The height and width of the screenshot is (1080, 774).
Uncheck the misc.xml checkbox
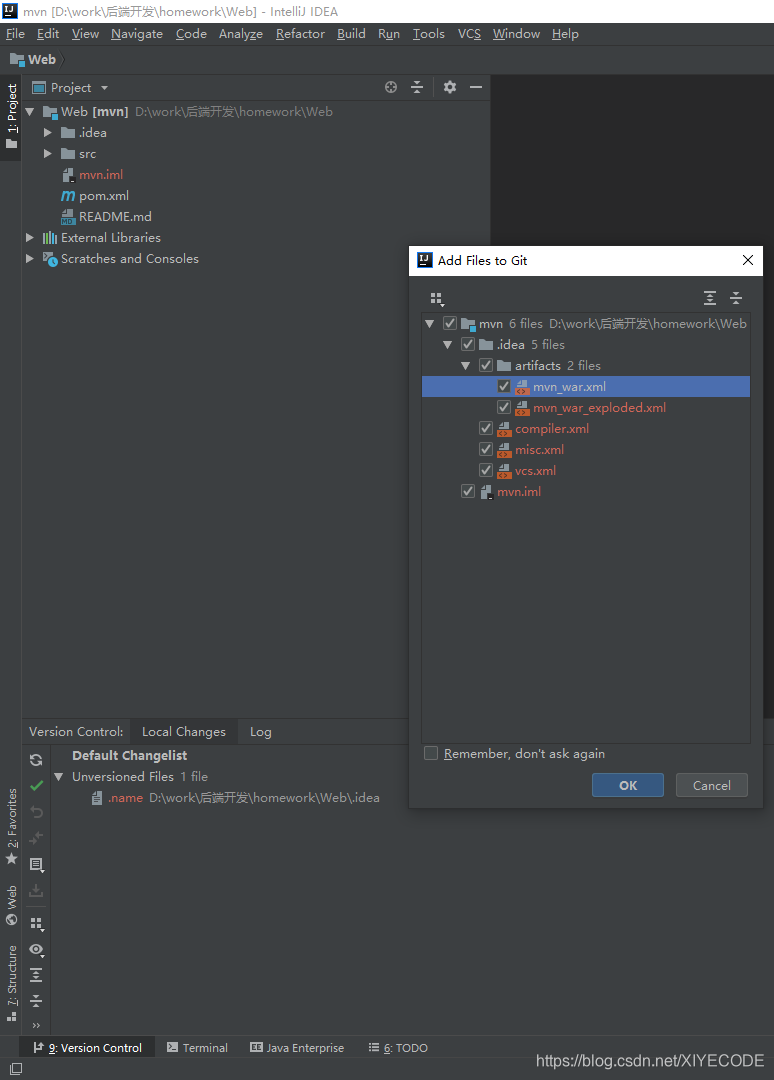[486, 449]
